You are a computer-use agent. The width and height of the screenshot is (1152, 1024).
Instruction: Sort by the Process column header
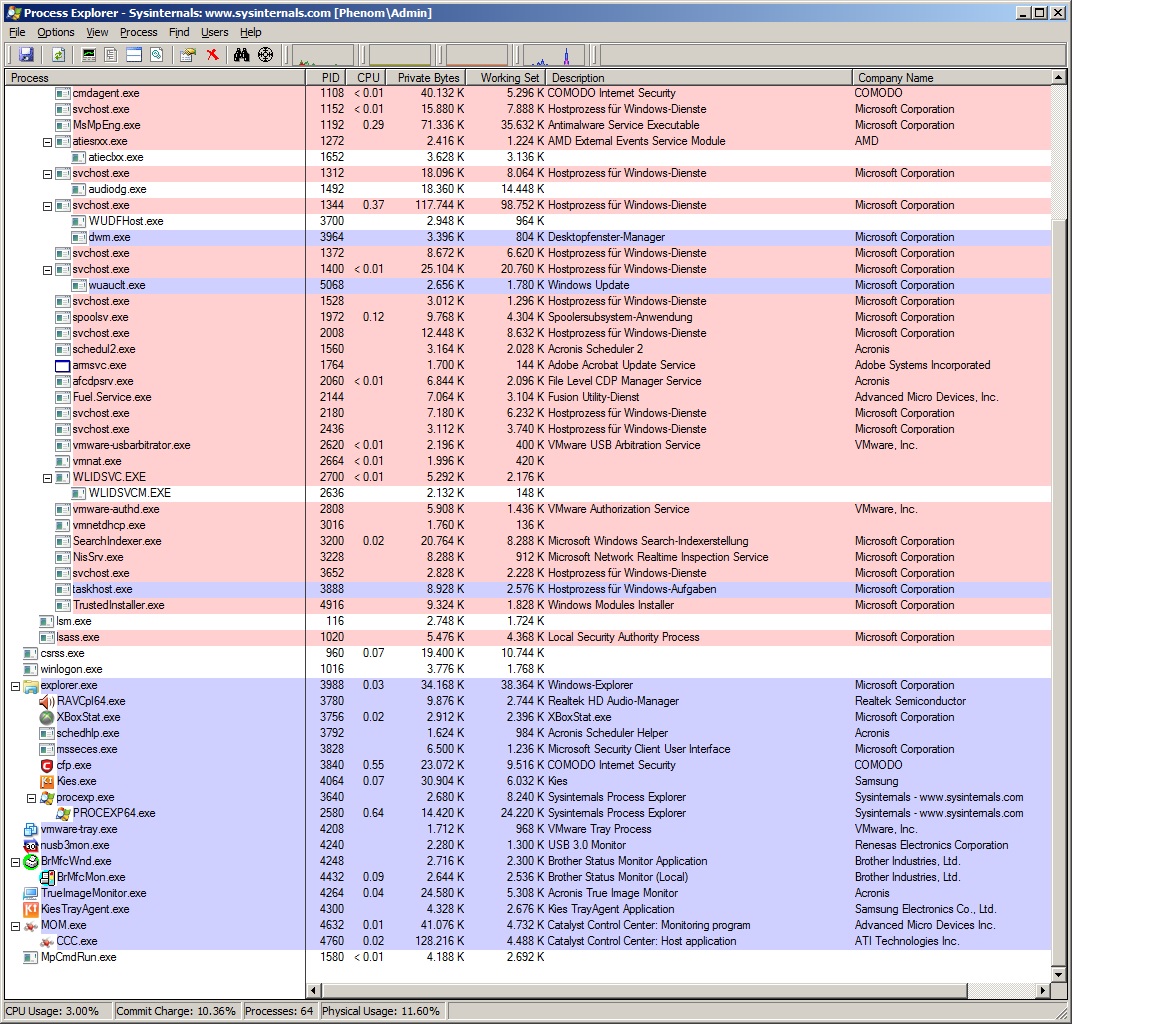155,78
